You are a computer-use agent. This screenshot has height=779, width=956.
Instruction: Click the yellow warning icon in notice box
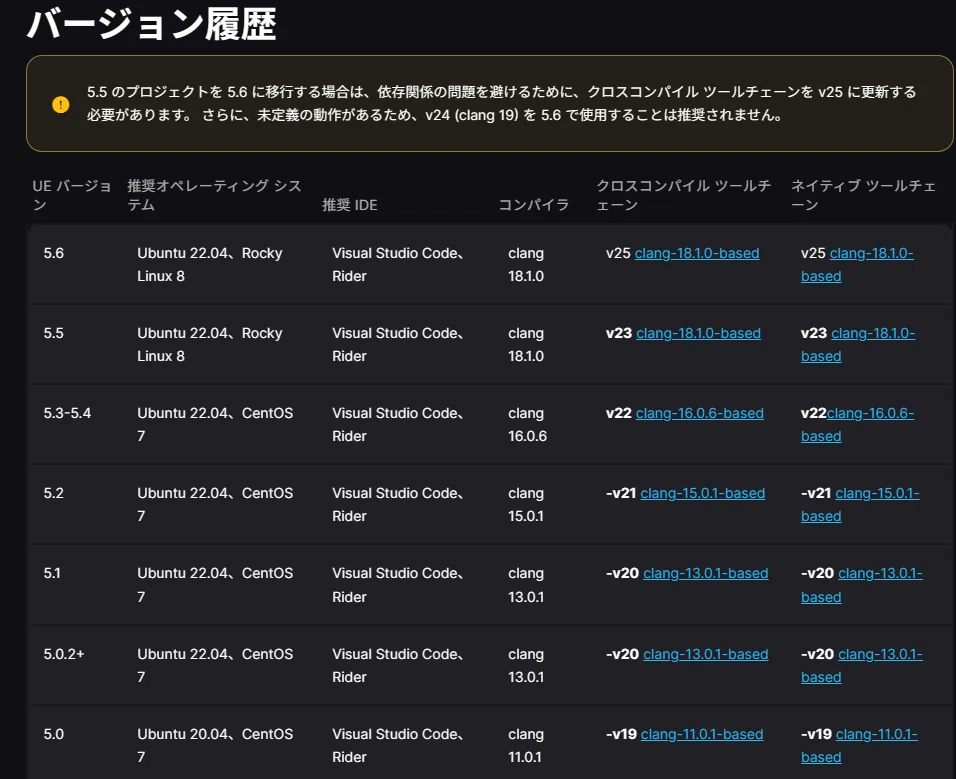[x=61, y=104]
